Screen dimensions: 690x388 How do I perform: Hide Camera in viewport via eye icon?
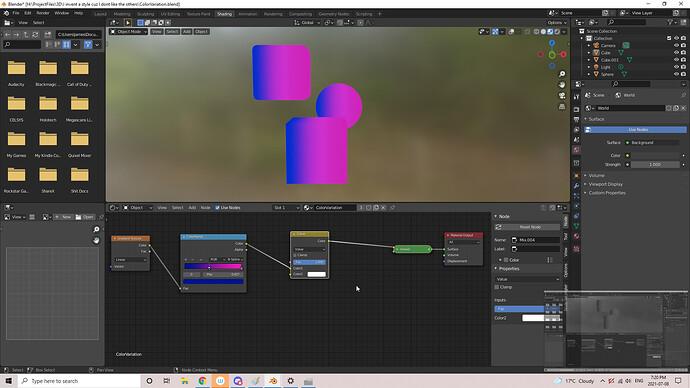coord(676,45)
